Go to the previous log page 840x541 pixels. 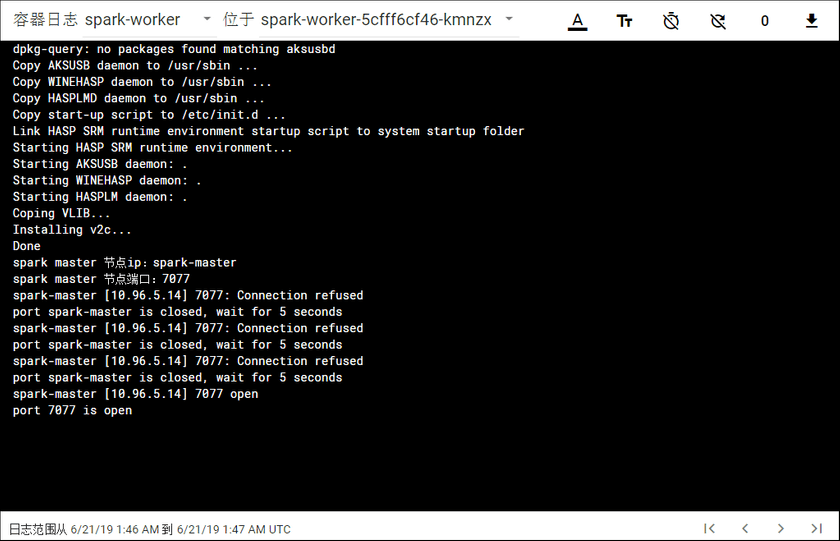pyautogui.click(x=745, y=528)
